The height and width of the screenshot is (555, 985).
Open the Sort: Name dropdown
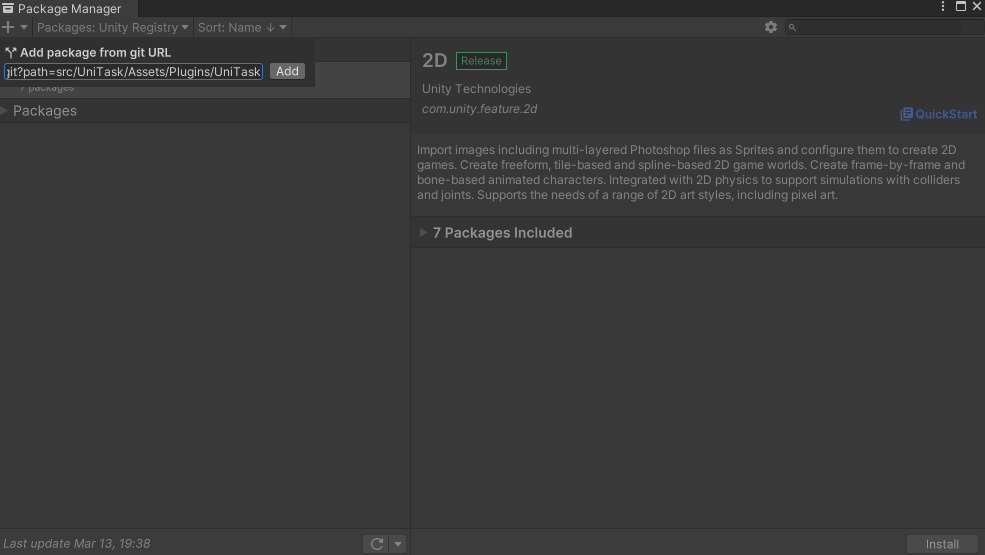point(242,27)
